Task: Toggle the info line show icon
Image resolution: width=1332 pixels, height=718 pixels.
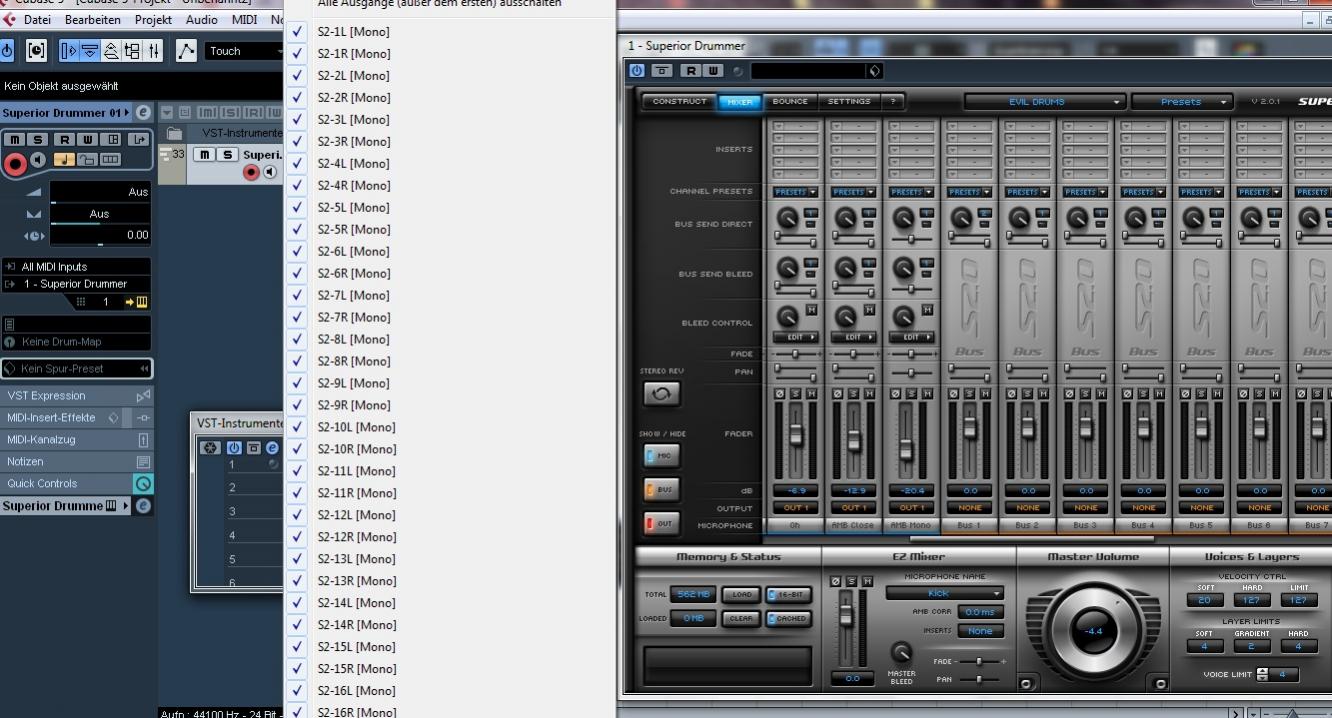Action: tap(90, 51)
